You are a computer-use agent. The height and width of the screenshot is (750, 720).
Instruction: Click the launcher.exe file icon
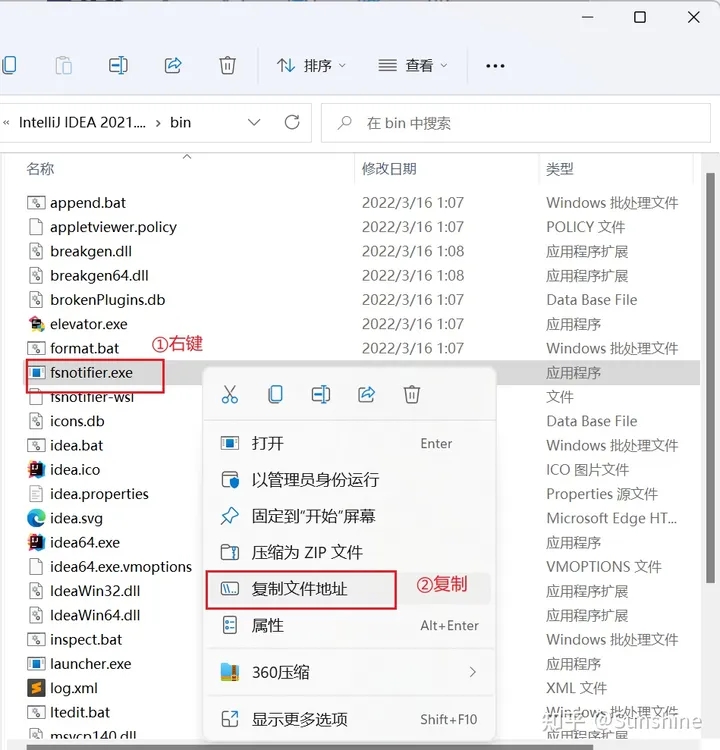coord(36,664)
